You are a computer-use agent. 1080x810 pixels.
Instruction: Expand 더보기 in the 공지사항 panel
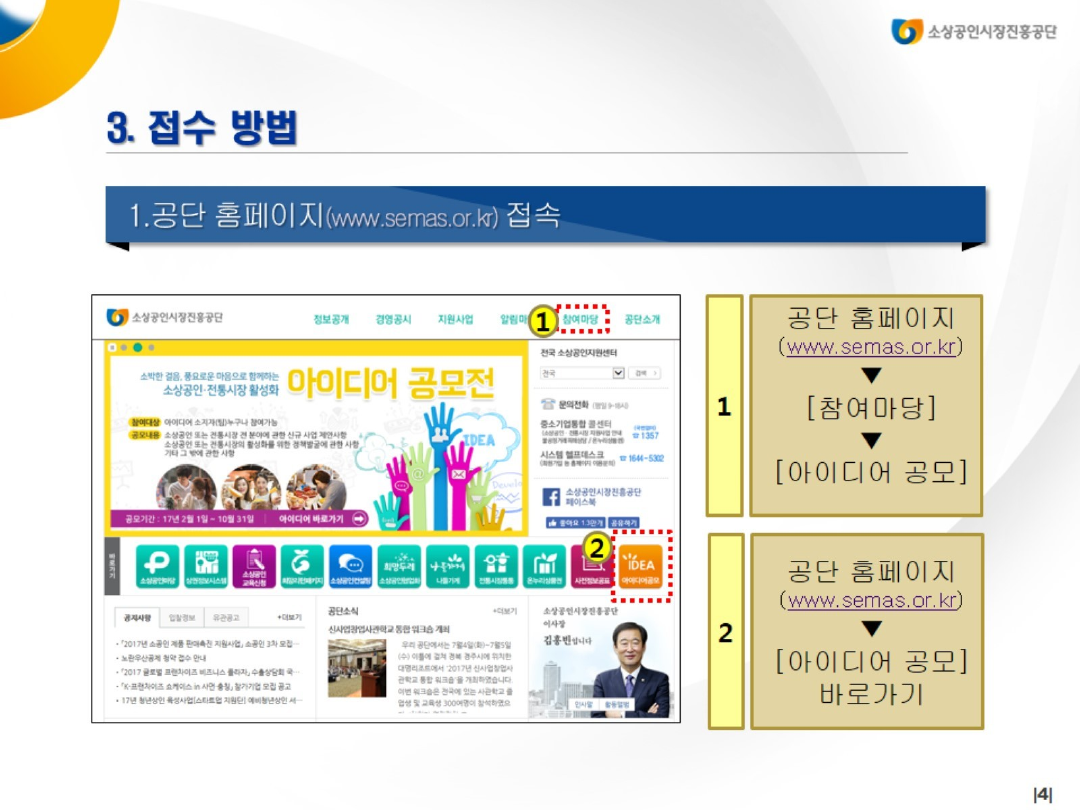(289, 617)
